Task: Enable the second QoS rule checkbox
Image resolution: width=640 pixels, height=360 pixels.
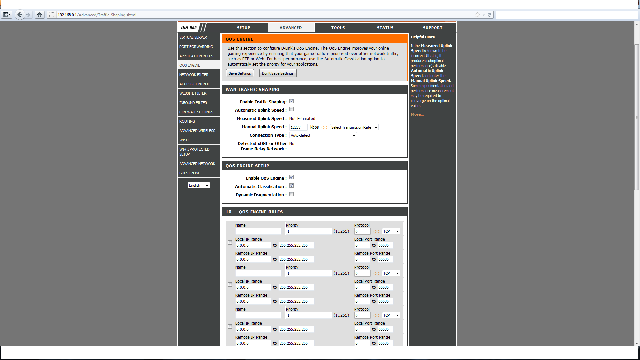Action: coord(230,284)
